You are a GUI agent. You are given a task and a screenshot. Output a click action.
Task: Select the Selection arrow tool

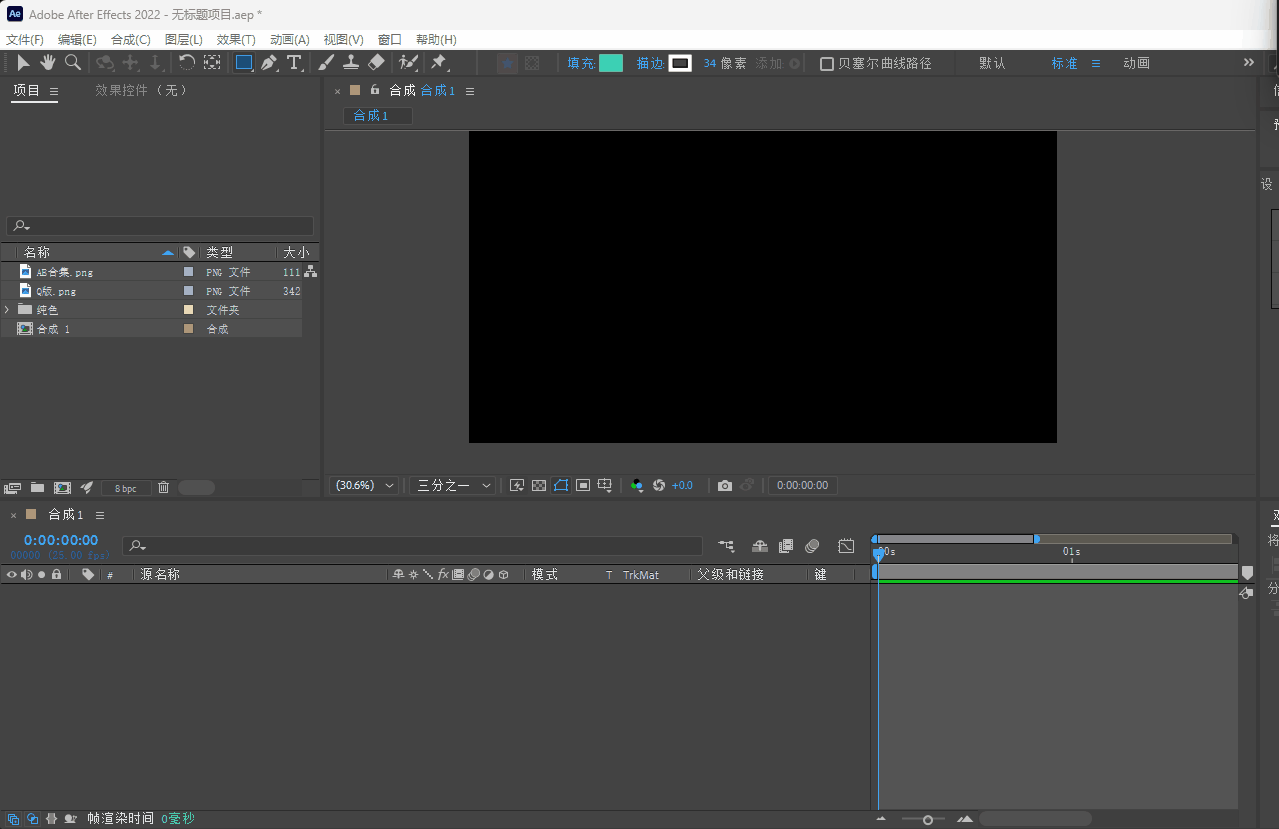(x=23, y=63)
